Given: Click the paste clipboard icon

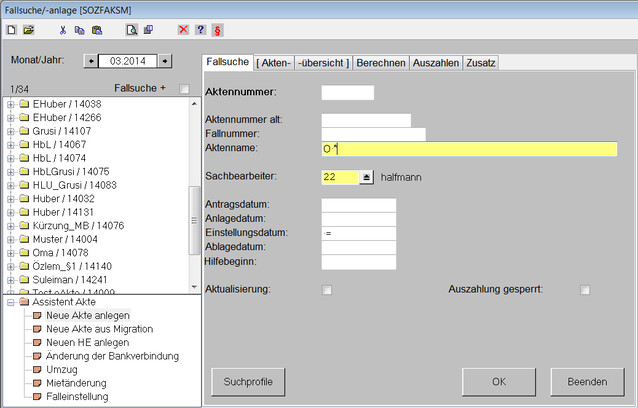Looking at the screenshot, I should point(97,30).
